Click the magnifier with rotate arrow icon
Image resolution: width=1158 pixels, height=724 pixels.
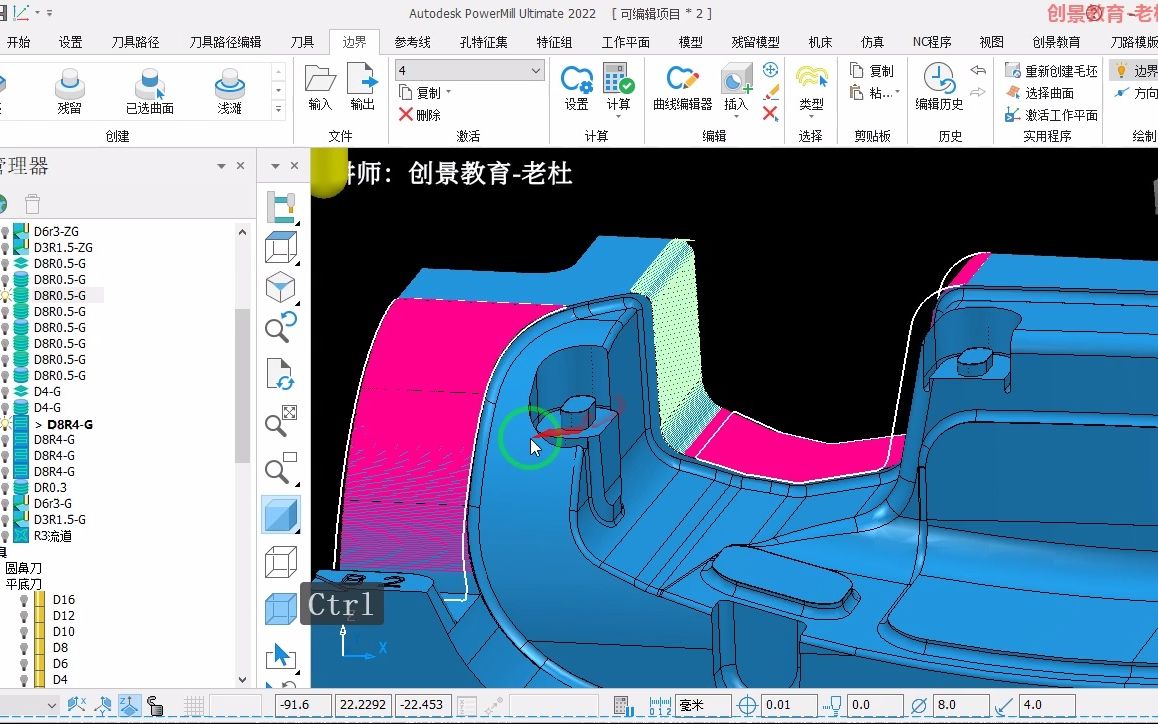point(281,327)
